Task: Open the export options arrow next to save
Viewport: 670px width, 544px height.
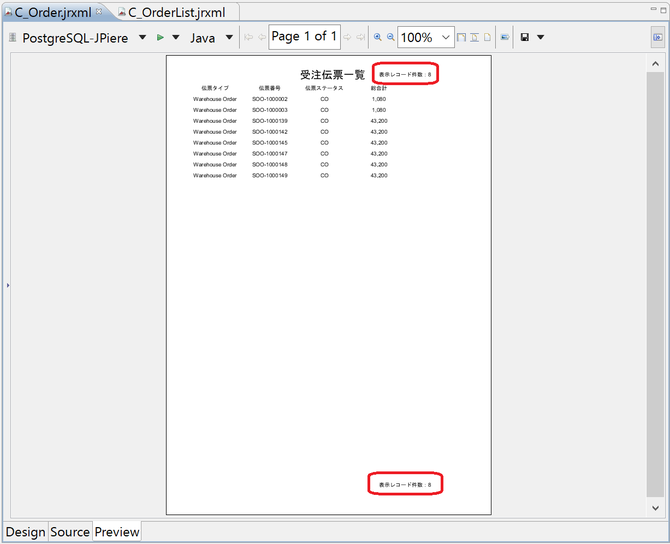Action: (541, 38)
